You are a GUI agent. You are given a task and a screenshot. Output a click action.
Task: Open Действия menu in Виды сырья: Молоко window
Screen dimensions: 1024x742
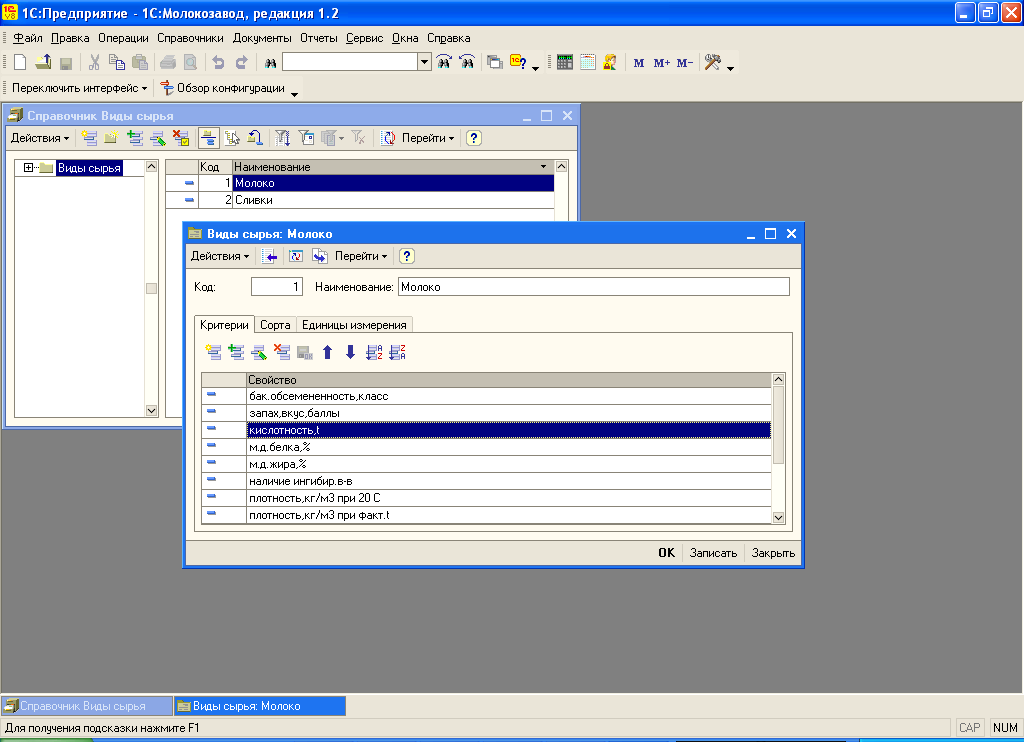[x=220, y=256]
